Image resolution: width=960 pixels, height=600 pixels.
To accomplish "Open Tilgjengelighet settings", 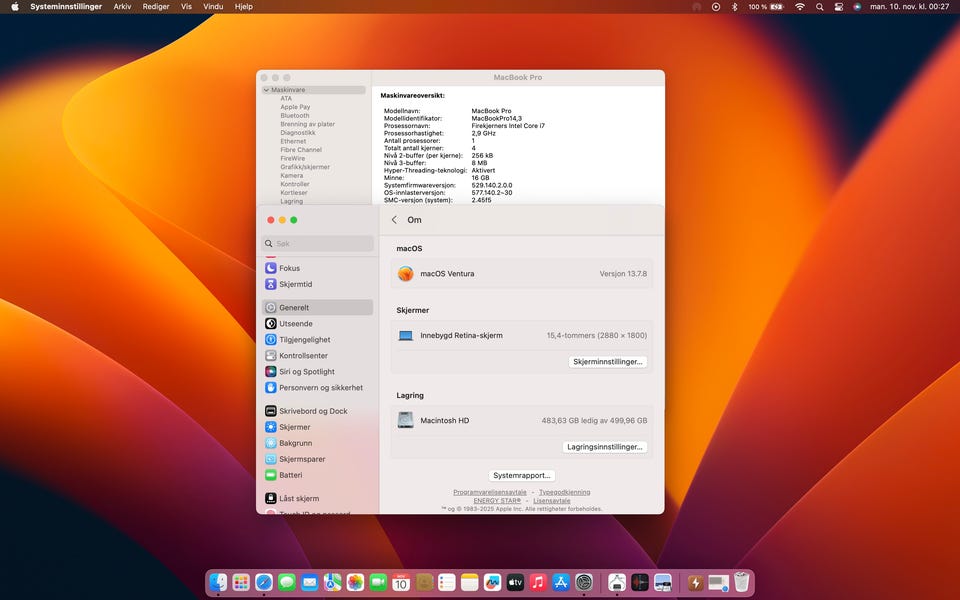I will click(x=303, y=340).
